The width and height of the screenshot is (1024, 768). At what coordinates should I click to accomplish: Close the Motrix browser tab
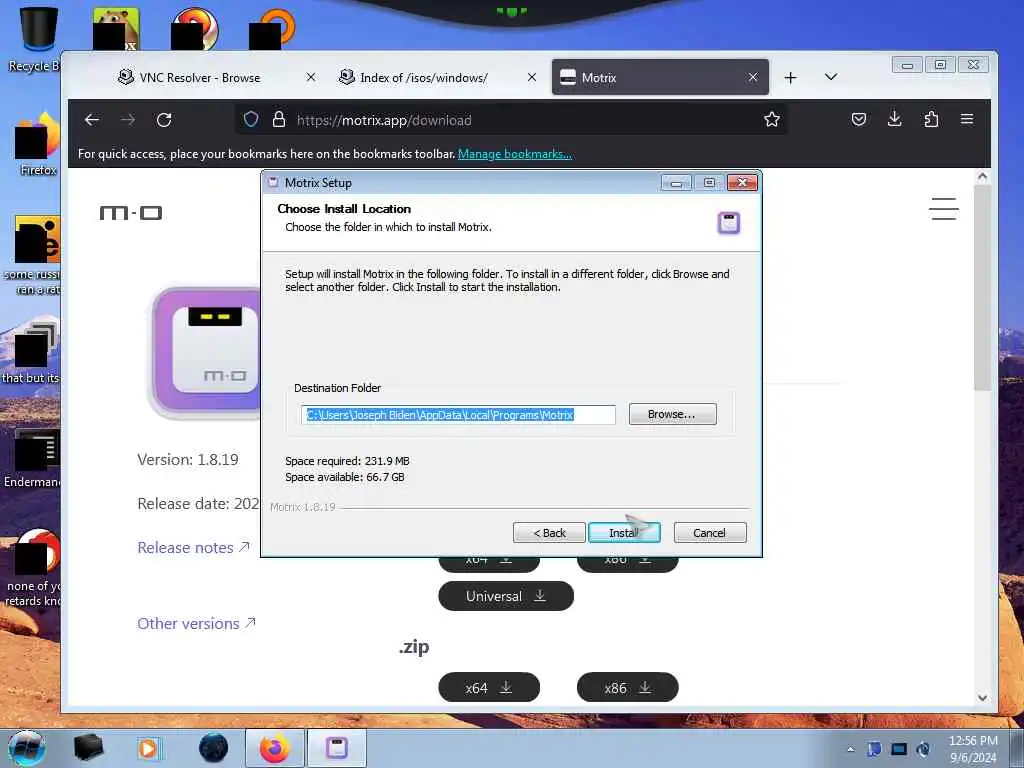[752, 77]
